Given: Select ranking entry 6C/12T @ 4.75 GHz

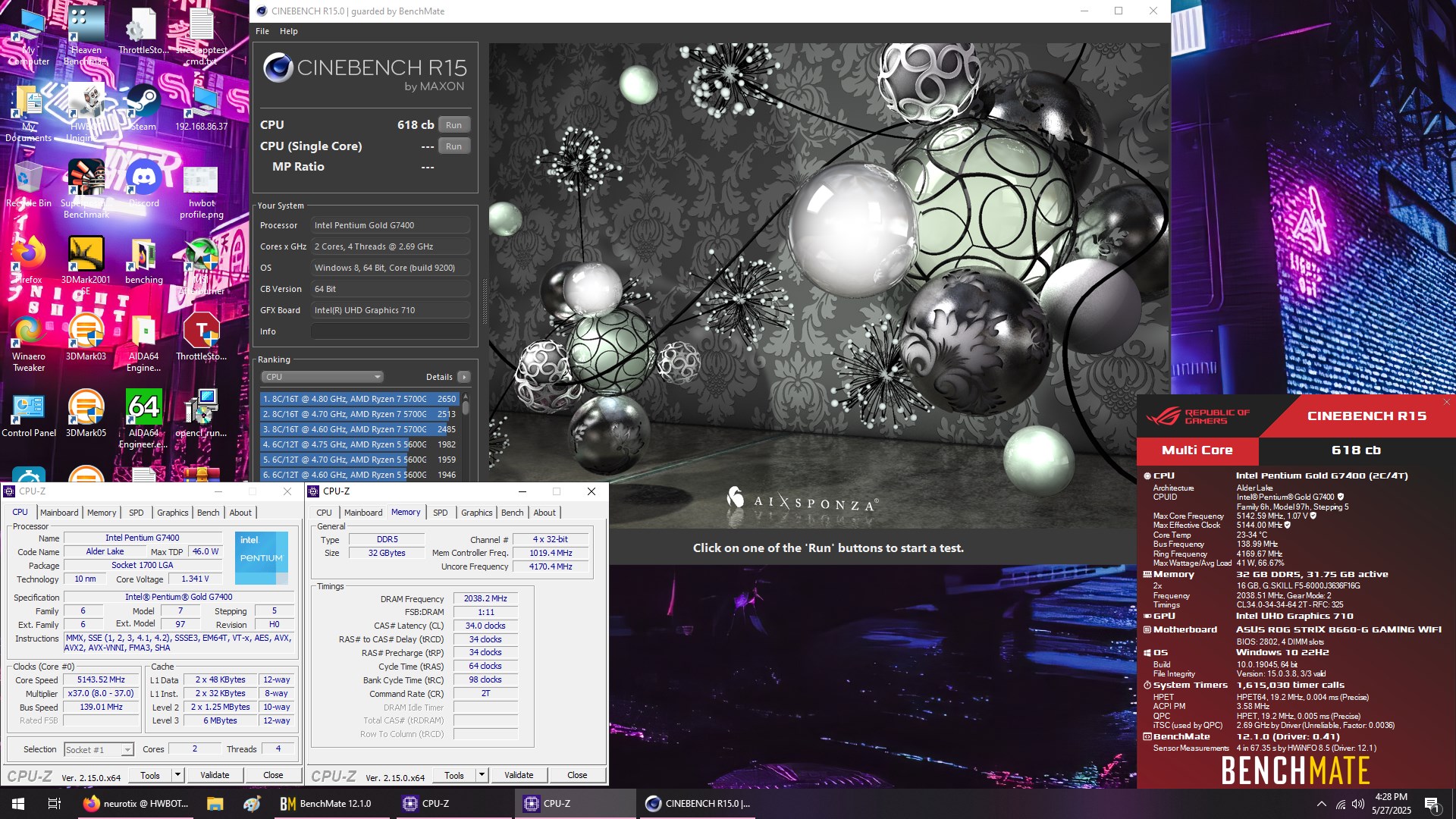Looking at the screenshot, I should pyautogui.click(x=359, y=444).
